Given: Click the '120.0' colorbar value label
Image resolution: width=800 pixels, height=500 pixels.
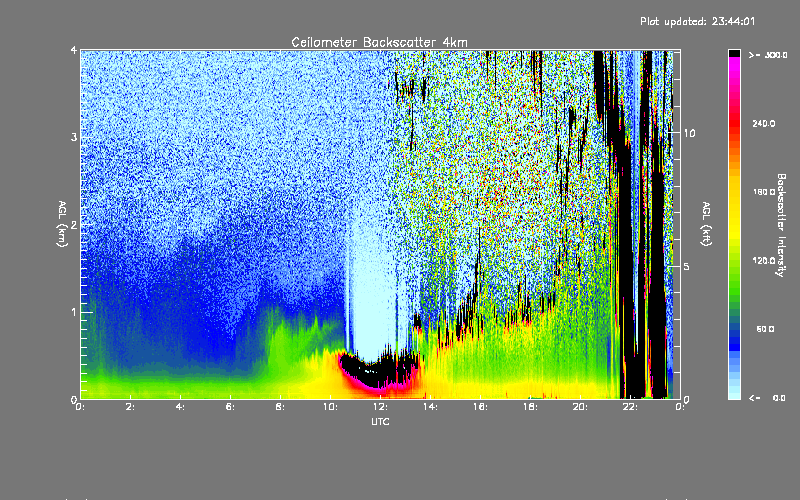Looking at the screenshot, I should [x=764, y=261].
